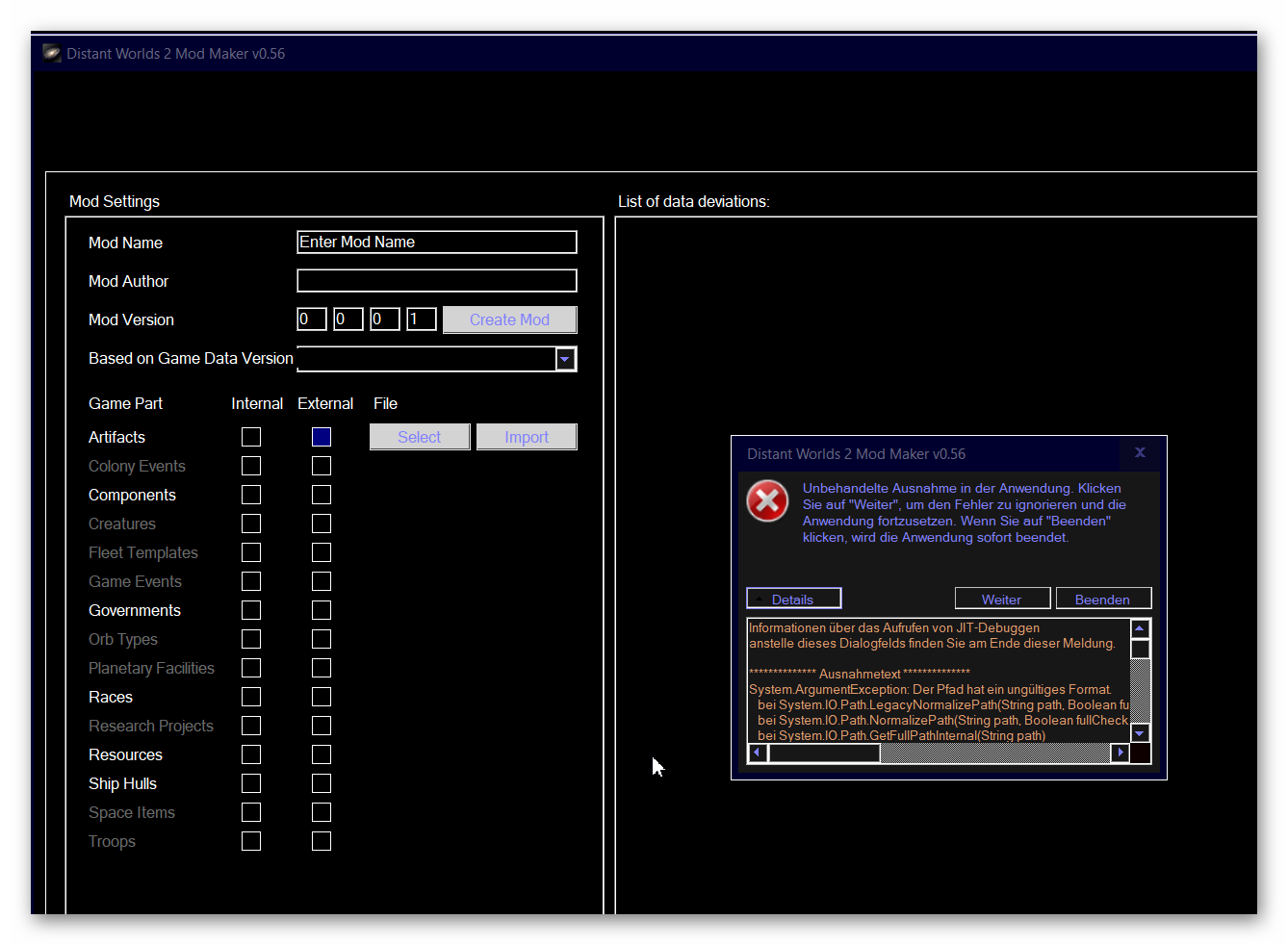
Task: Toggle the Artifacts Internal checkbox
Action: [251, 437]
